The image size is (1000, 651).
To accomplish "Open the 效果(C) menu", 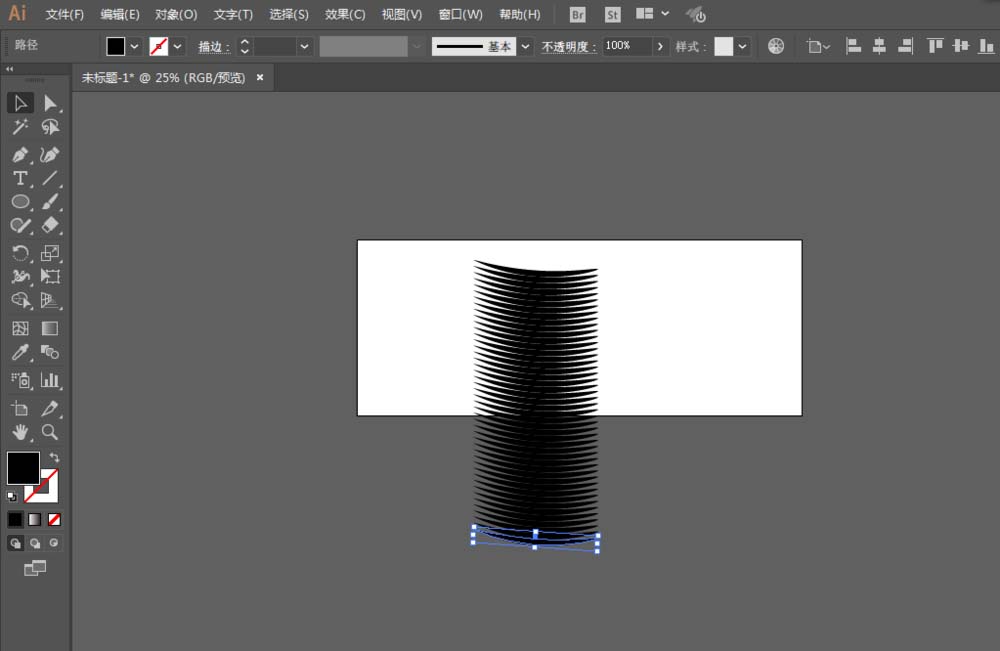I will click(345, 15).
